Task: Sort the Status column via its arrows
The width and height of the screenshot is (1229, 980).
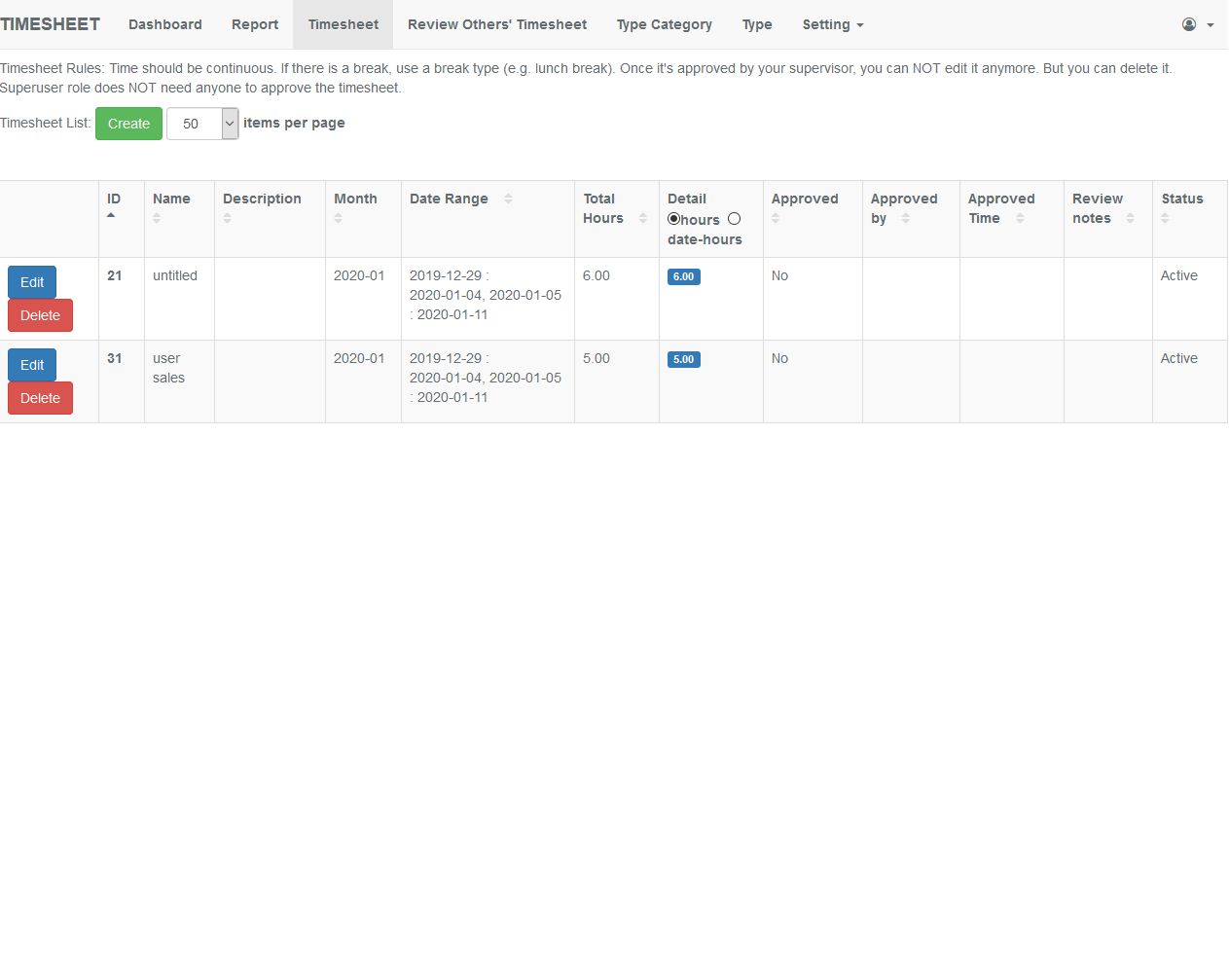Action: pyautogui.click(x=1167, y=220)
